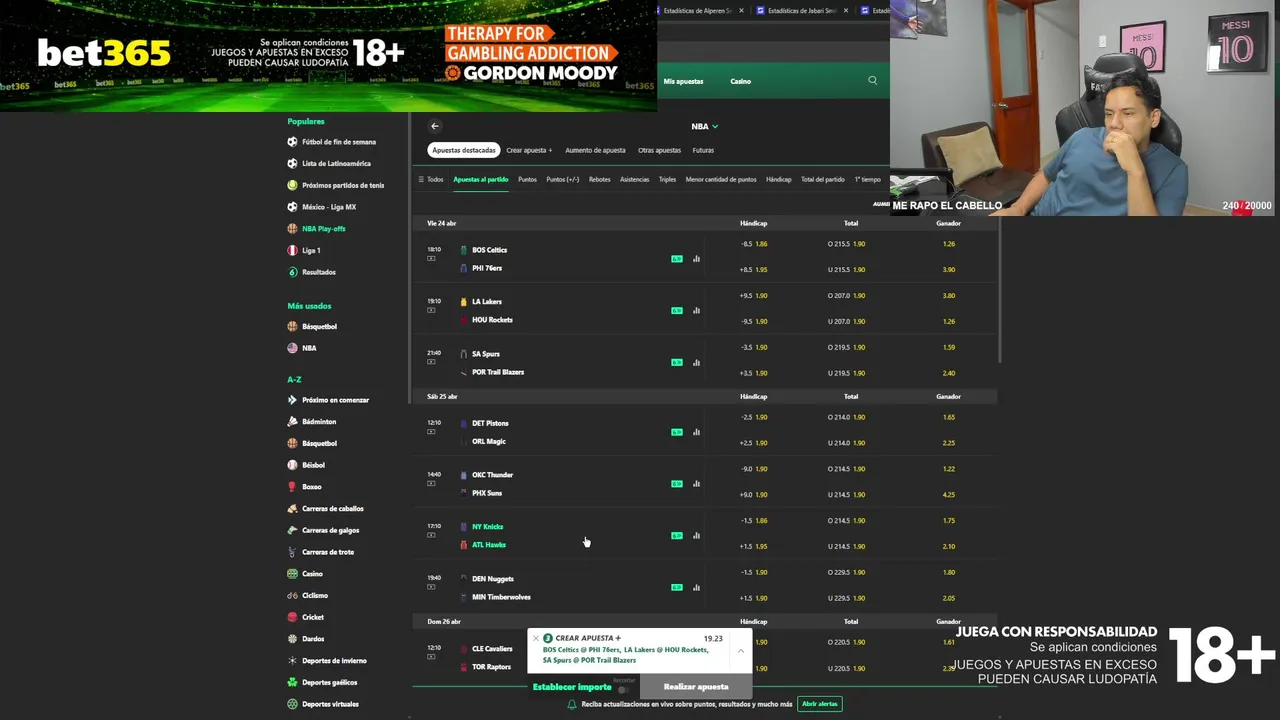1280x720 pixels.
Task: Open Próximo en comenzar in sidebar
Action: [335, 400]
